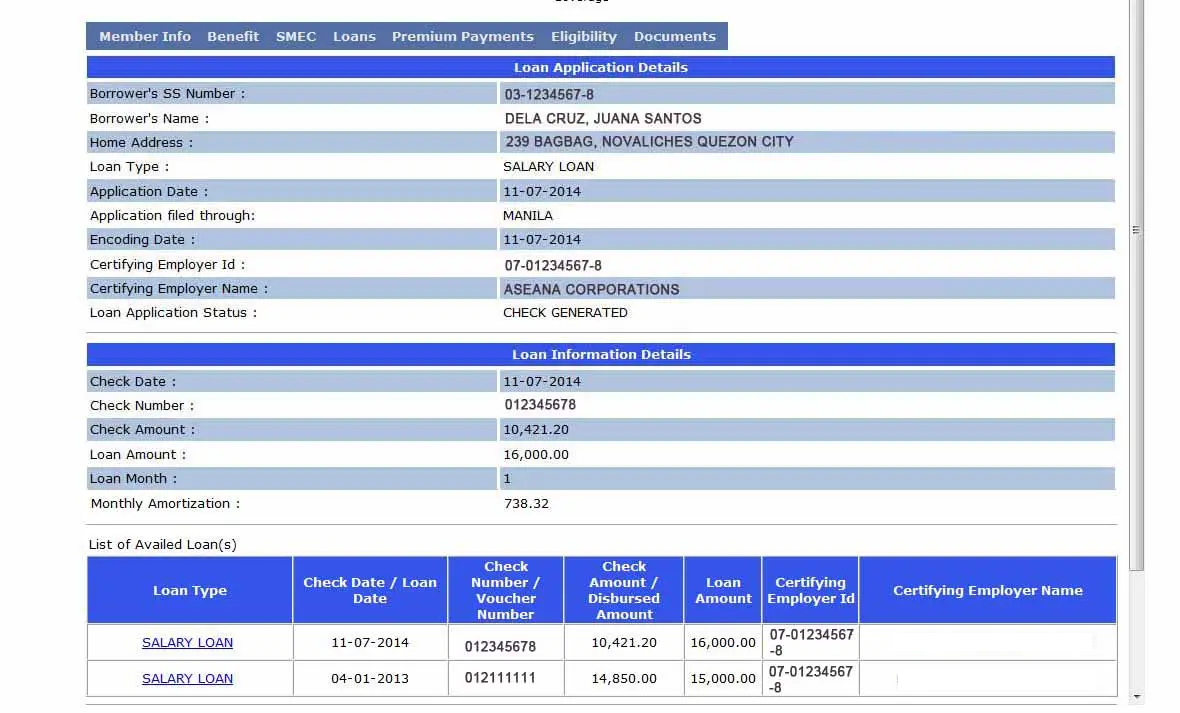Select the home address 239 BAGBAG value
The height and width of the screenshot is (713, 1180).
649,142
